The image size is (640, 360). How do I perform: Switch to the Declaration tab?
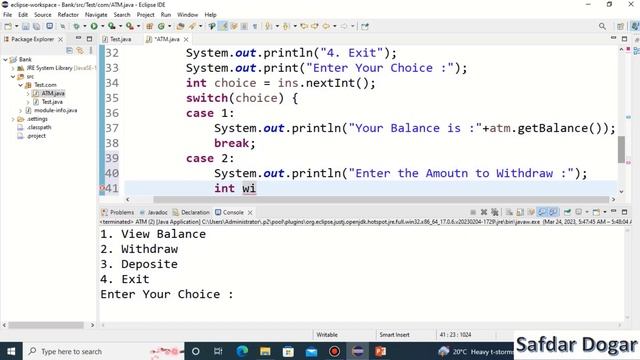191,212
